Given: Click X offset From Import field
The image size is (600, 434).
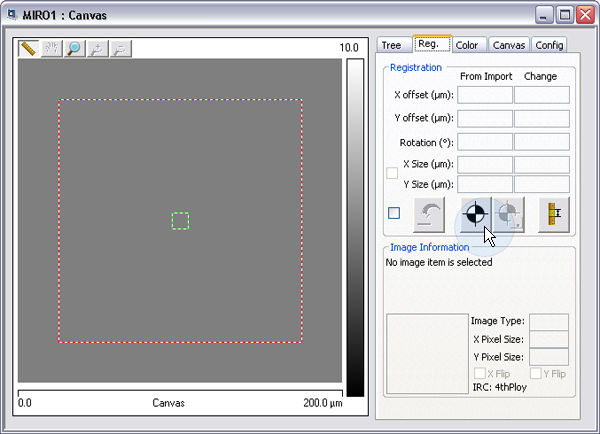Looking at the screenshot, I should click(485, 95).
